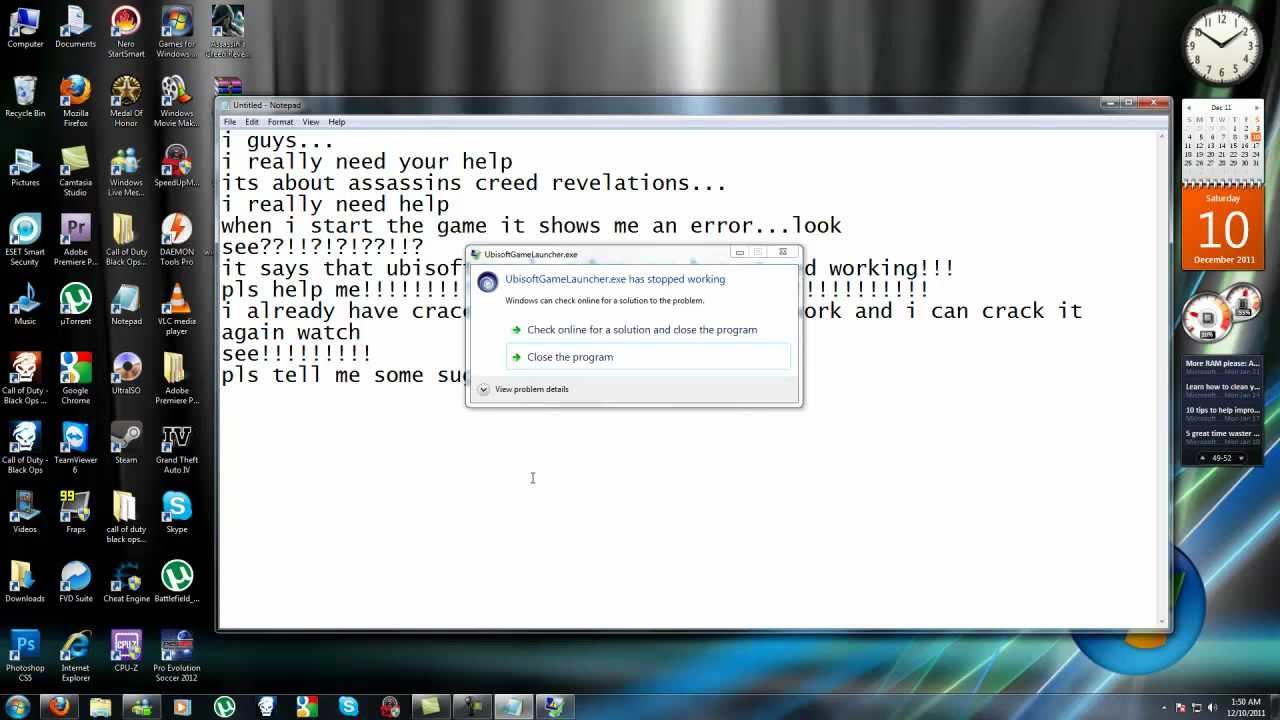Select the Internet Explorer desktop icon

(75, 655)
